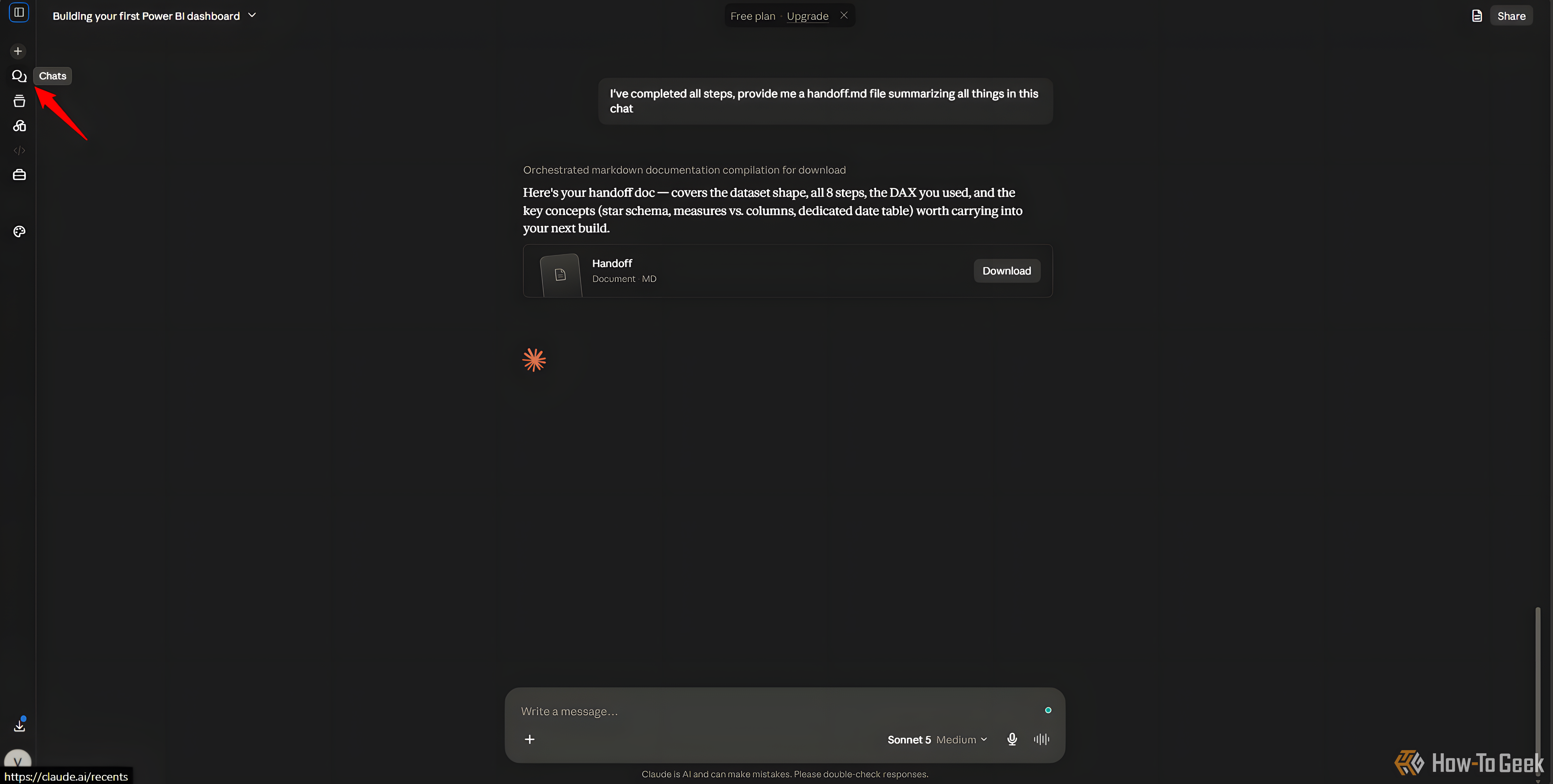Open the toolbox icon in sidebar
Viewport: 1553px width, 784px height.
point(19,175)
